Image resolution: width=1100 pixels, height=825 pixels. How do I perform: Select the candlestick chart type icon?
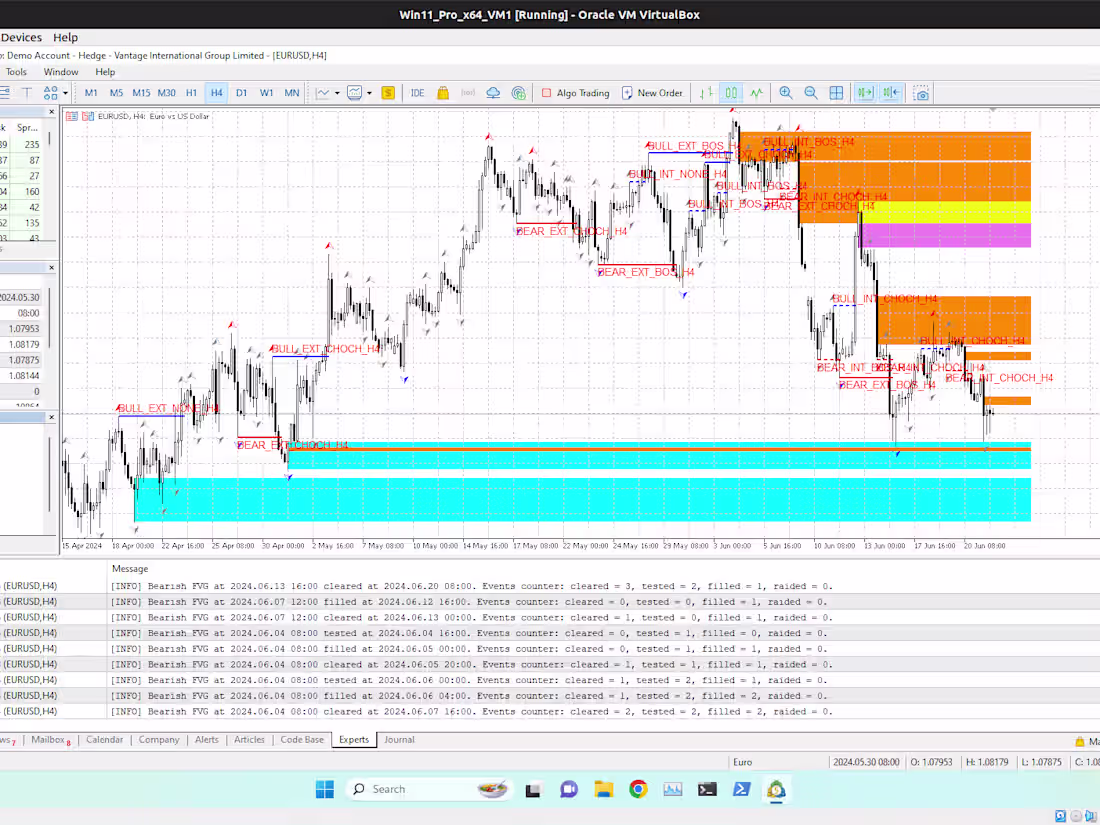(730, 92)
